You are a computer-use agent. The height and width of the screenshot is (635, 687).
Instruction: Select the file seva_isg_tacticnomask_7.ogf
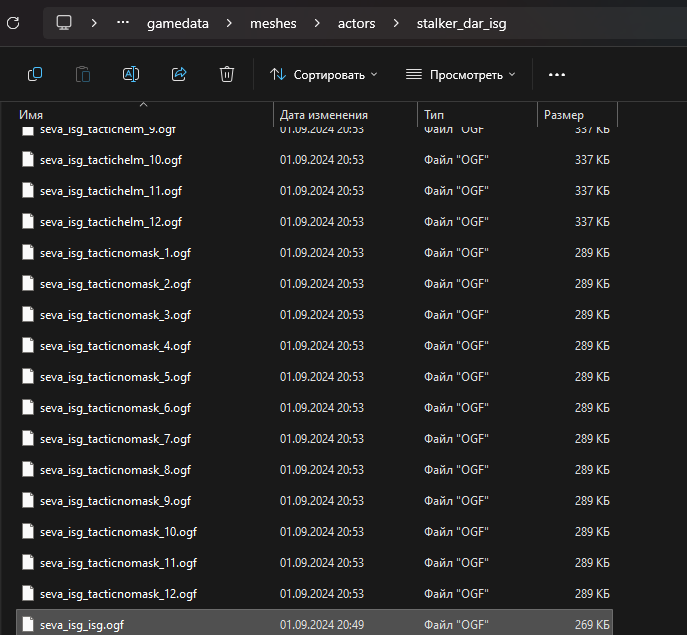(115, 439)
